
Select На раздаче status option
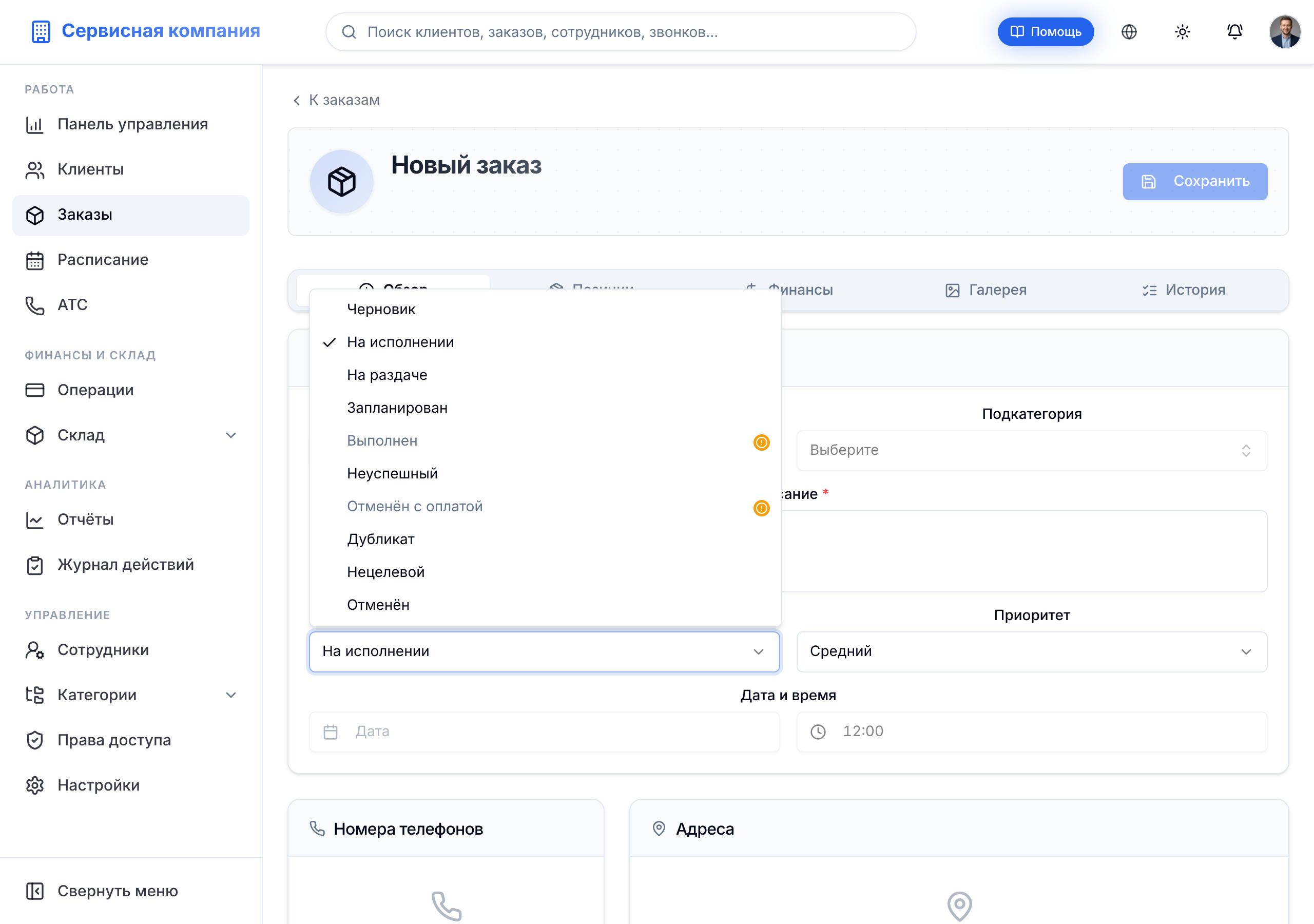click(x=545, y=376)
